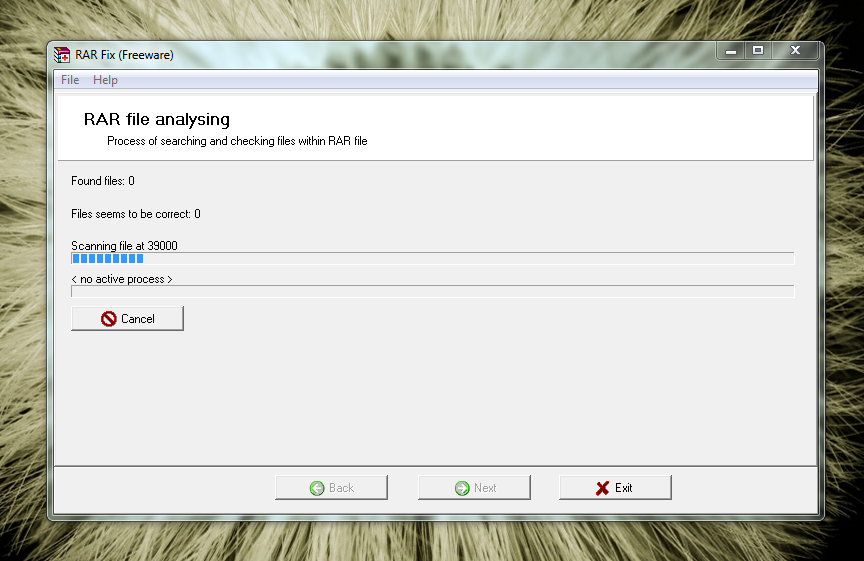This screenshot has width=864, height=561.
Task: Cancel the RAR file scan
Action: [x=127, y=319]
